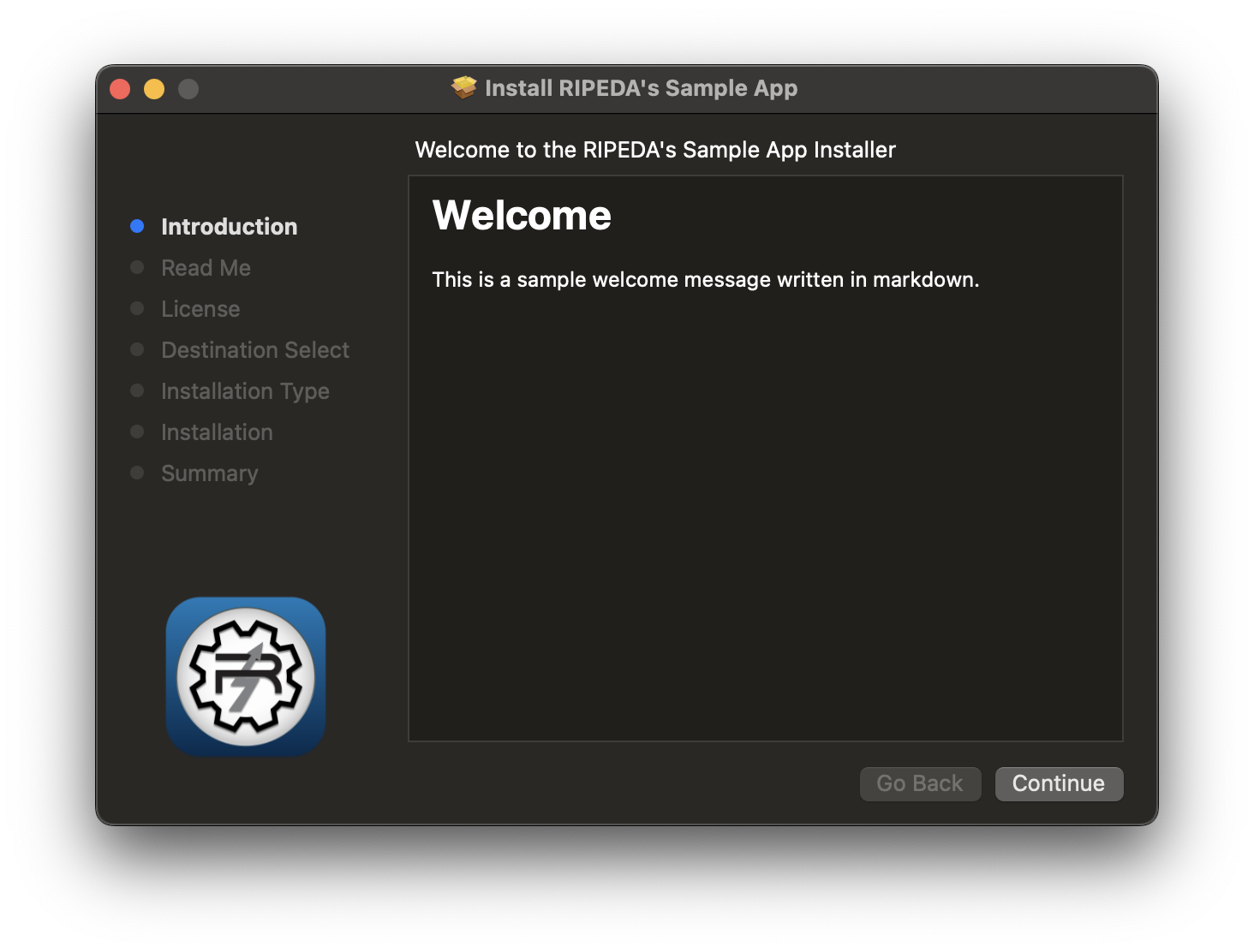Image resolution: width=1254 pixels, height=952 pixels.
Task: Click the Welcome heading text
Action: pos(521,215)
